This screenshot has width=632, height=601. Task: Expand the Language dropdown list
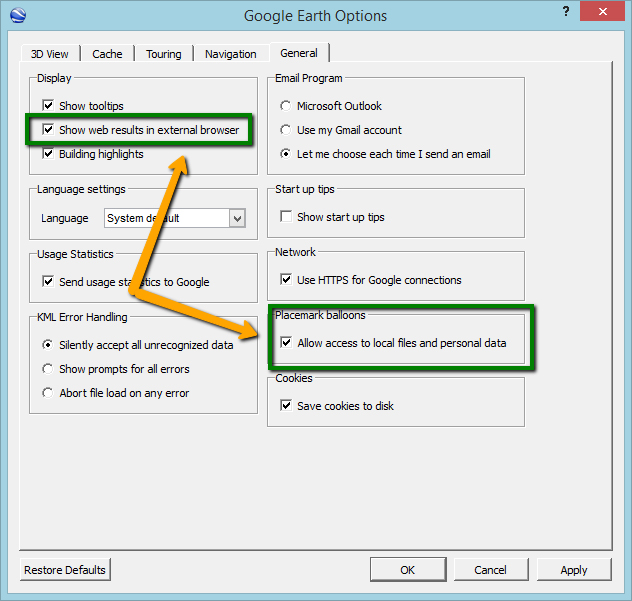(237, 218)
